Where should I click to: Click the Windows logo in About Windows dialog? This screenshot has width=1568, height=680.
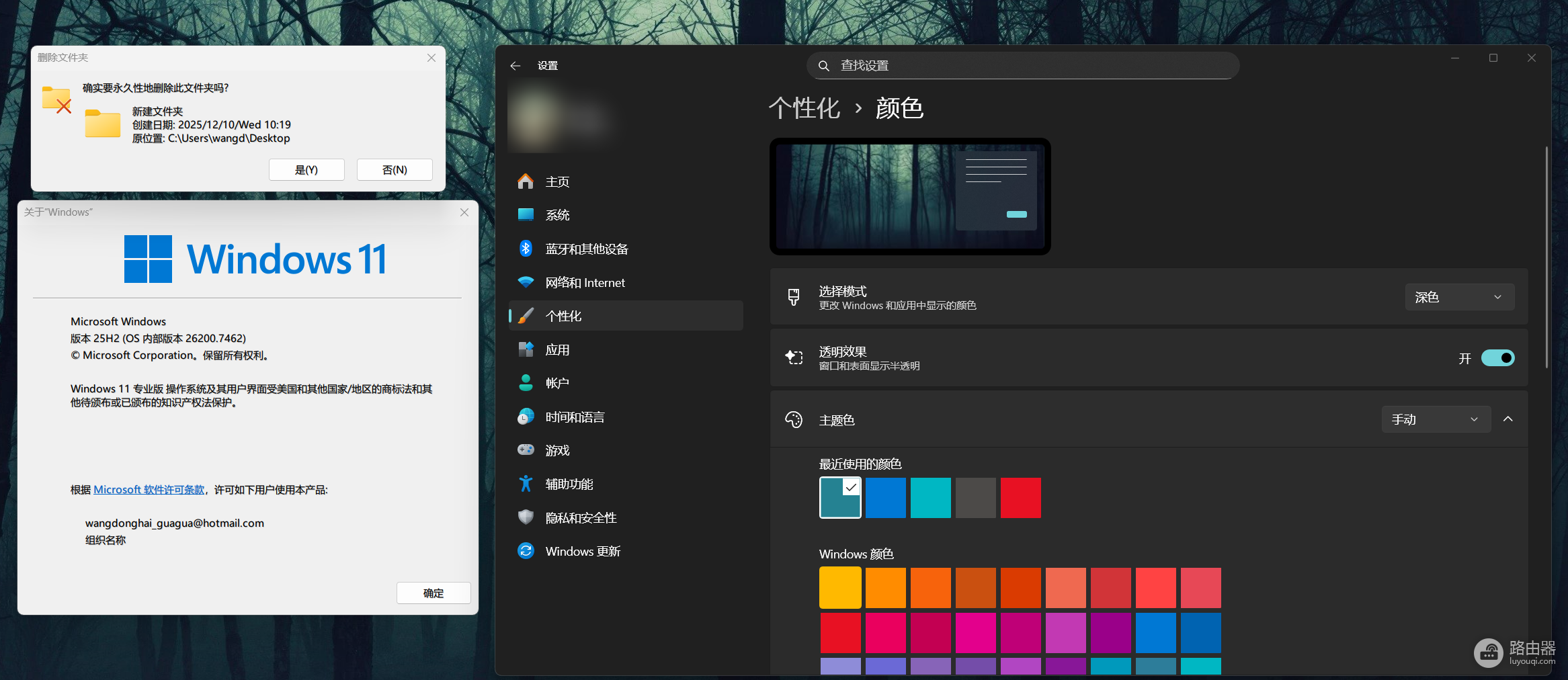(x=148, y=259)
